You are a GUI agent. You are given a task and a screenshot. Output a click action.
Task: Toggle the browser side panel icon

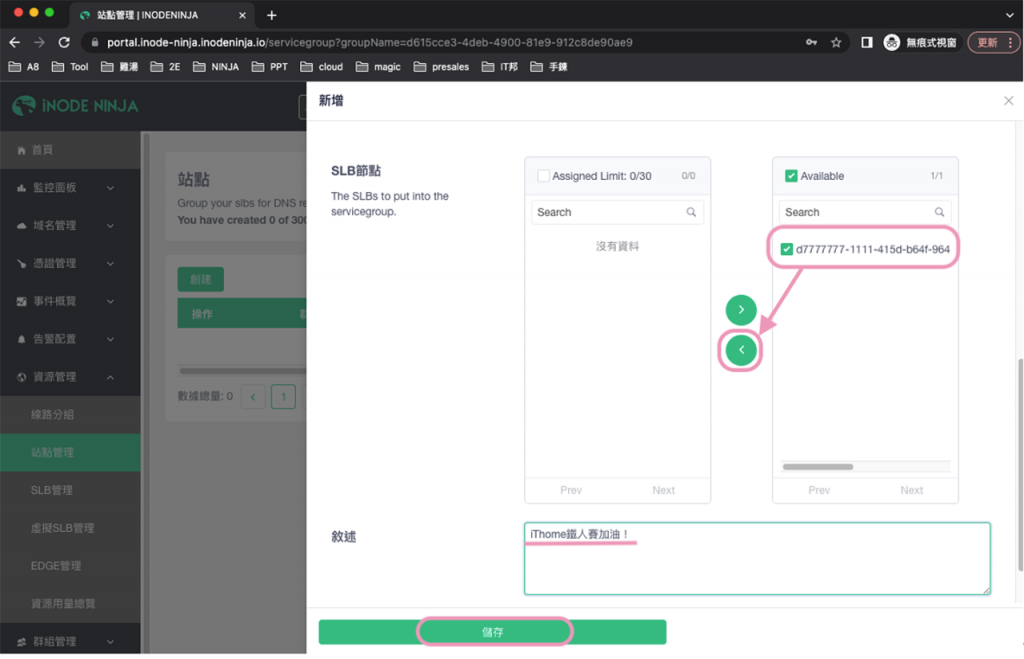[867, 42]
